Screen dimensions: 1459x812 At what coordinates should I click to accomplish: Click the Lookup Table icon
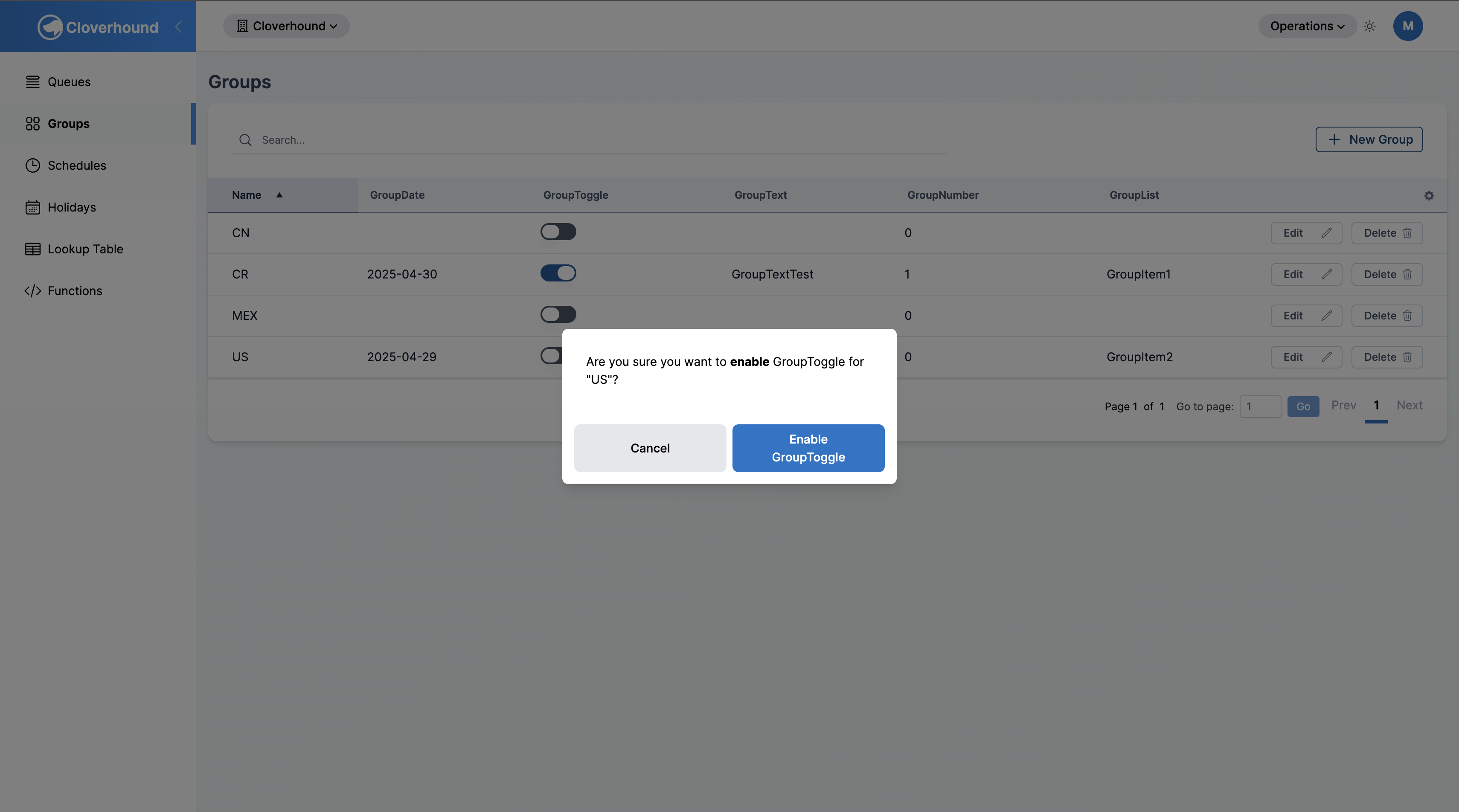pyautogui.click(x=33, y=249)
